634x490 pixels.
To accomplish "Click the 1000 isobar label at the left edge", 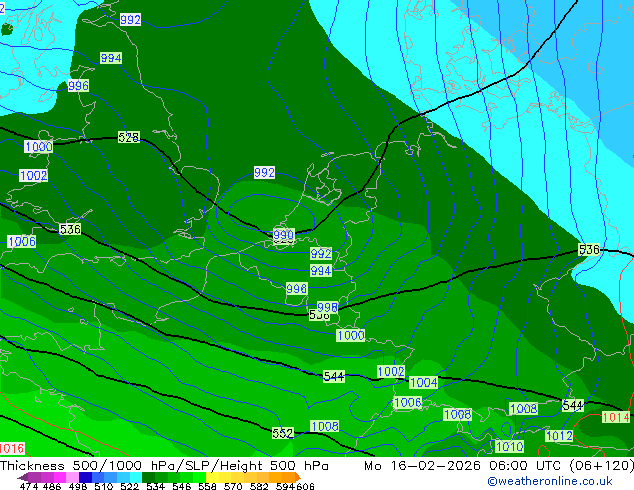I will (x=39, y=146).
